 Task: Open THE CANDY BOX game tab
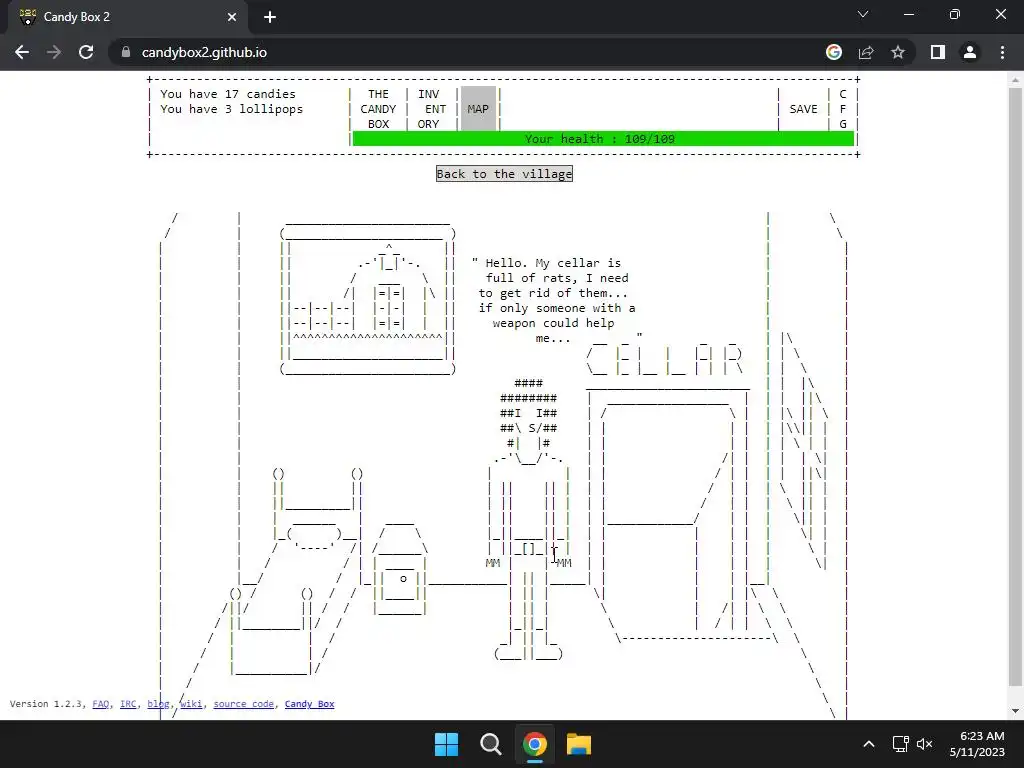378,109
